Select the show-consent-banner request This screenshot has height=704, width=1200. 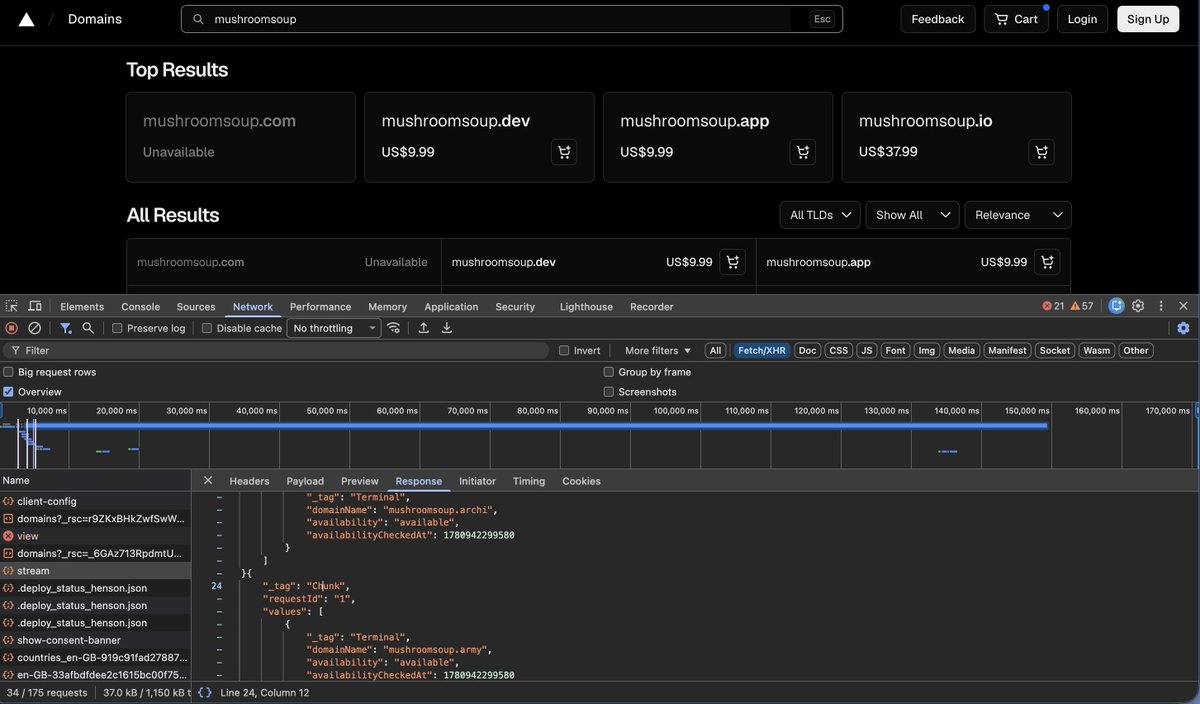[95, 640]
